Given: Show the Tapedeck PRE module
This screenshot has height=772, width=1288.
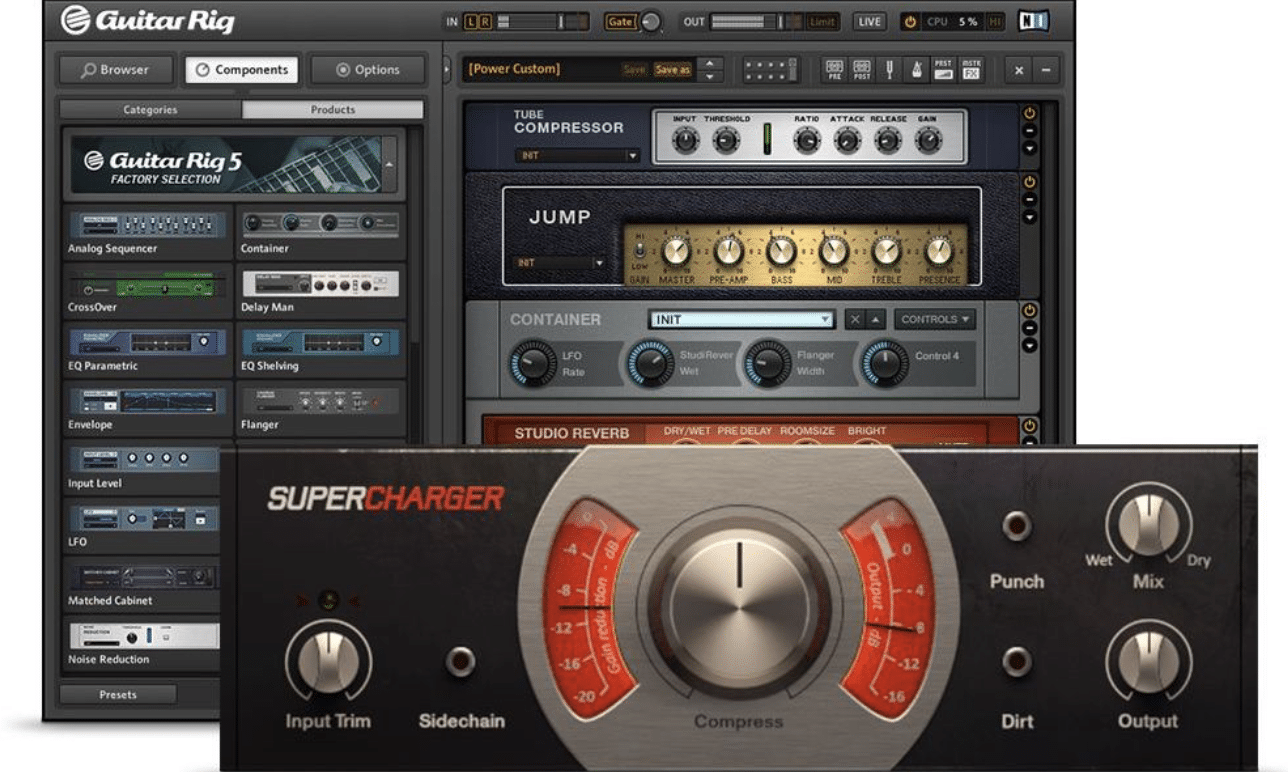Looking at the screenshot, I should (x=834, y=69).
